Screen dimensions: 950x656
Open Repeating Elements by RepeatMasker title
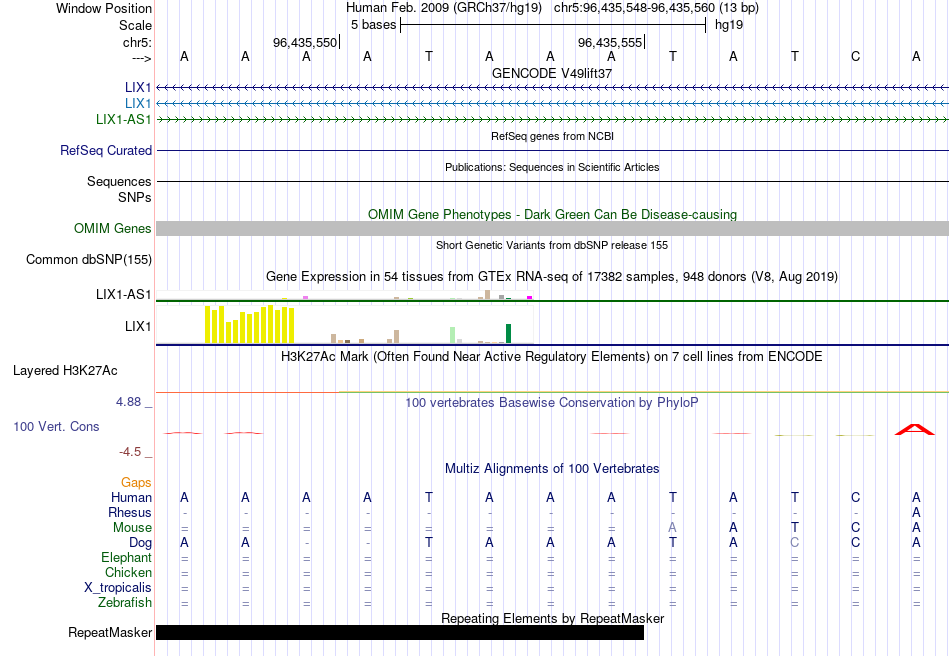pyautogui.click(x=552, y=618)
